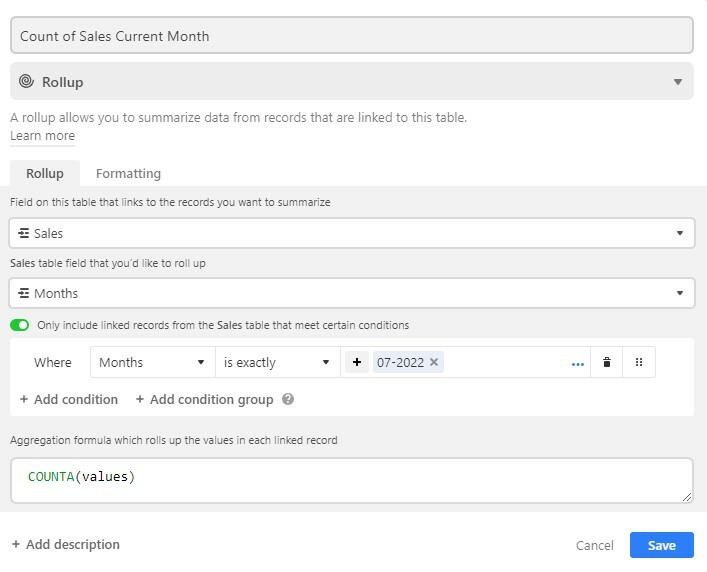This screenshot has width=707, height=572.
Task: Click the plus button to add a linked record value
Action: click(357, 362)
